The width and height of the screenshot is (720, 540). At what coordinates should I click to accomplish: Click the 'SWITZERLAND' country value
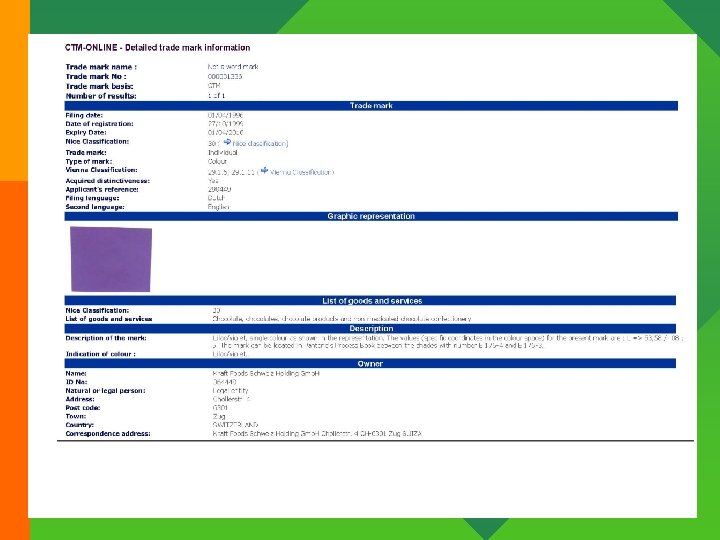coord(235,425)
